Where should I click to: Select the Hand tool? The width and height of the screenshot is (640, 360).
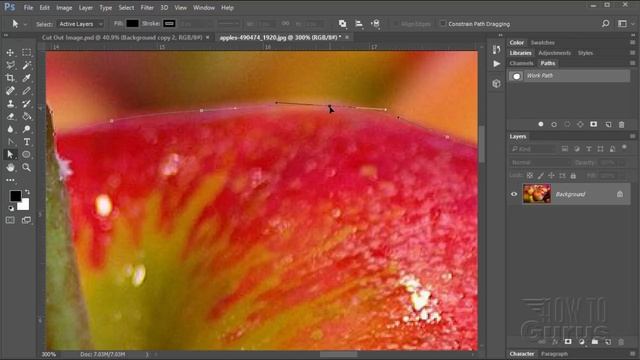[10, 167]
